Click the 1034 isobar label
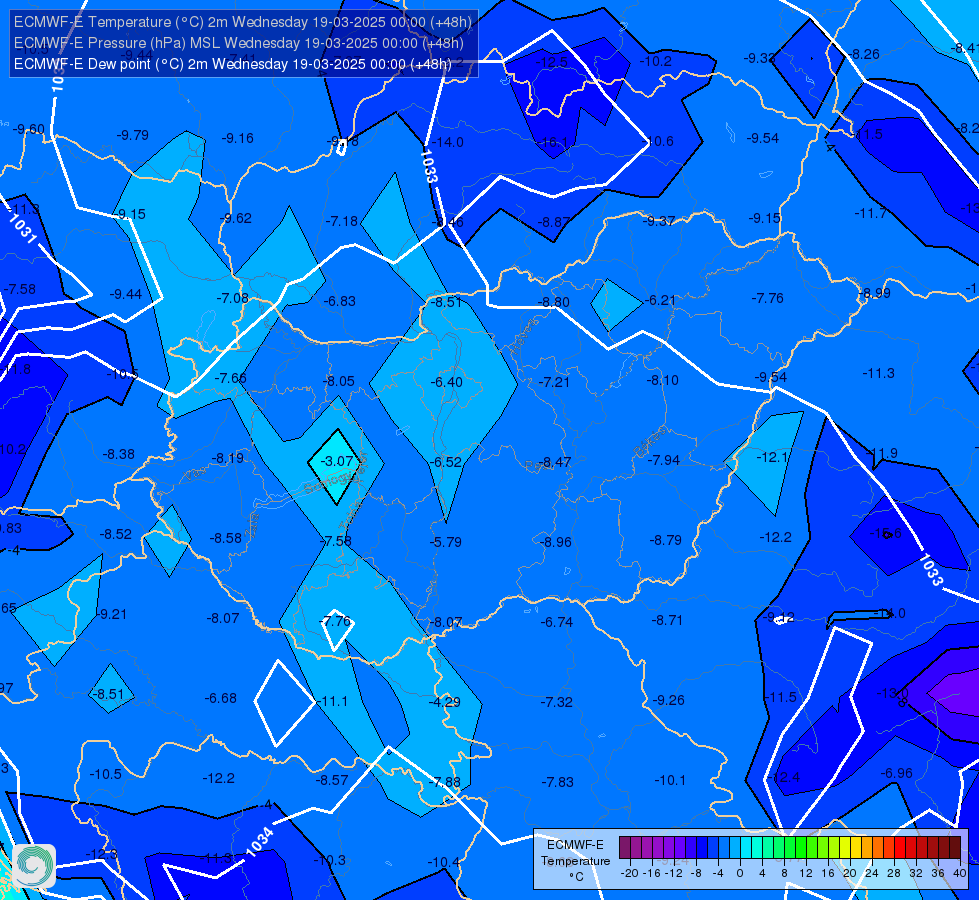Screen dimensions: 979x900 tap(260, 841)
